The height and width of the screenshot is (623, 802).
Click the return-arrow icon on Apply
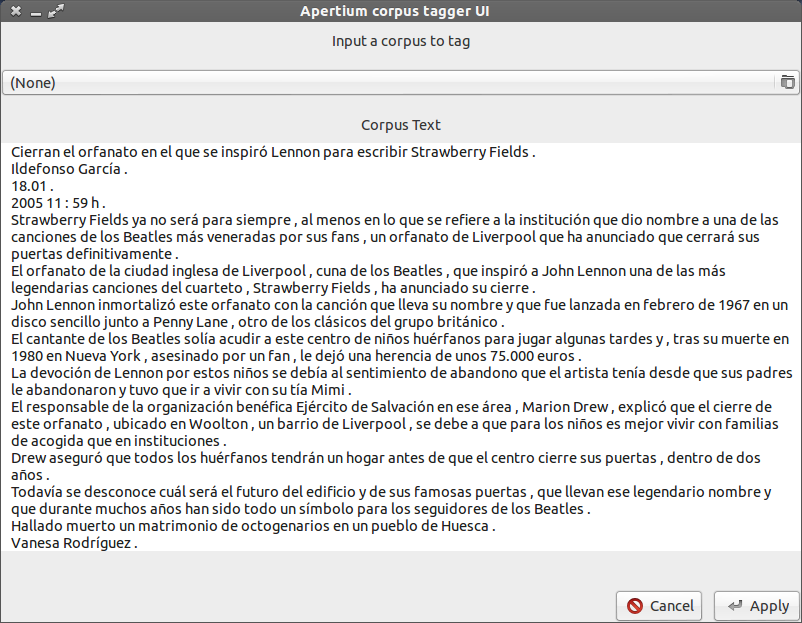coord(735,606)
